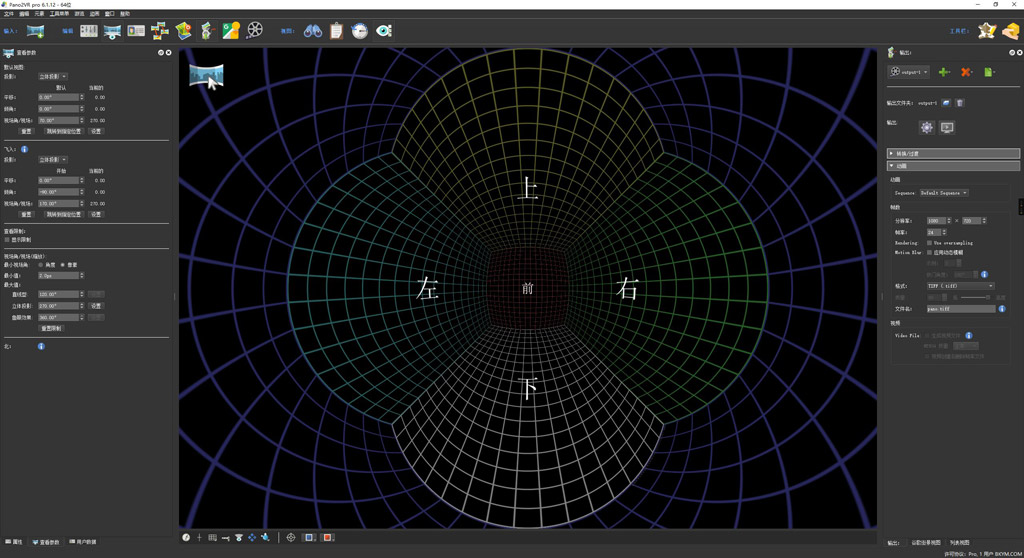Open the default view projection dropdown
The image size is (1024, 558).
point(52,76)
